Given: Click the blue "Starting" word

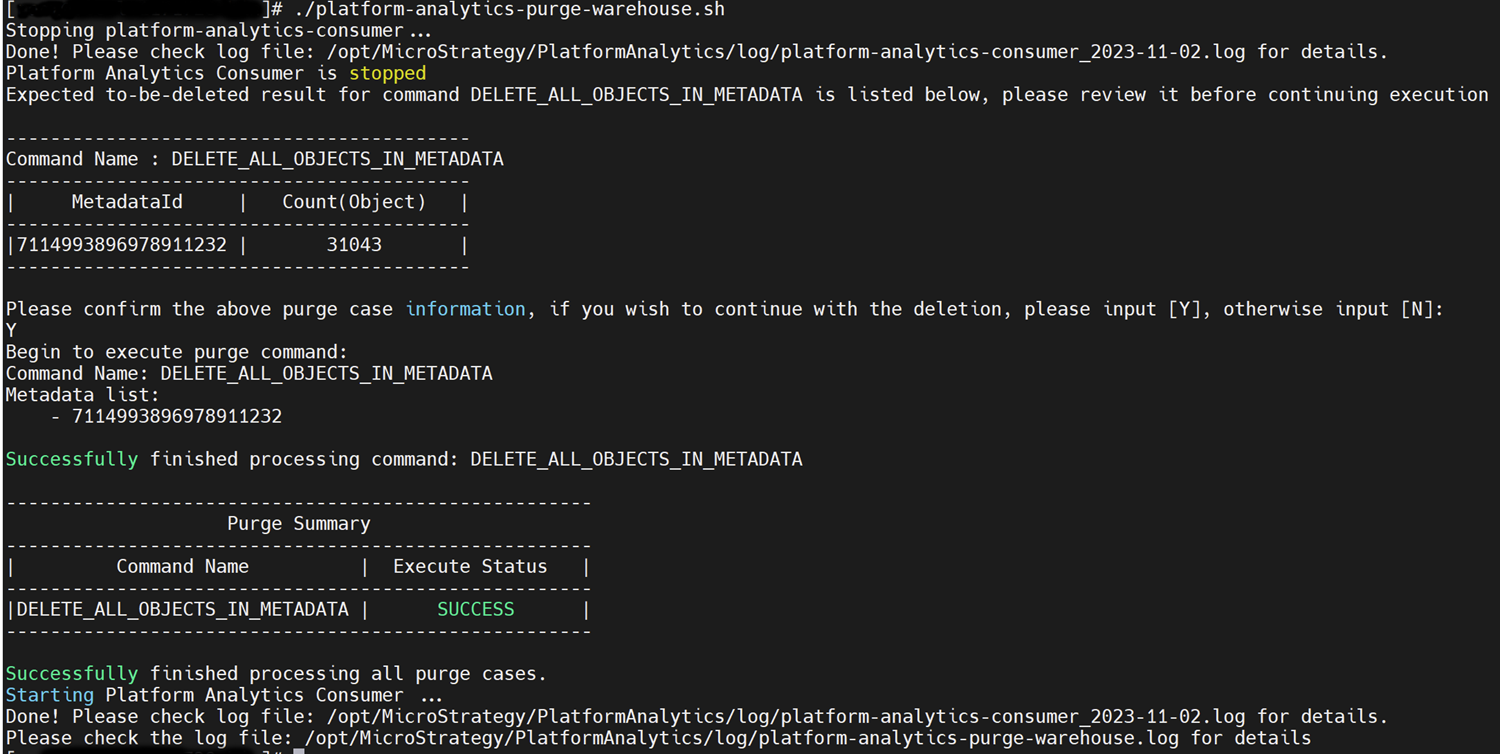Looking at the screenshot, I should (x=50, y=695).
